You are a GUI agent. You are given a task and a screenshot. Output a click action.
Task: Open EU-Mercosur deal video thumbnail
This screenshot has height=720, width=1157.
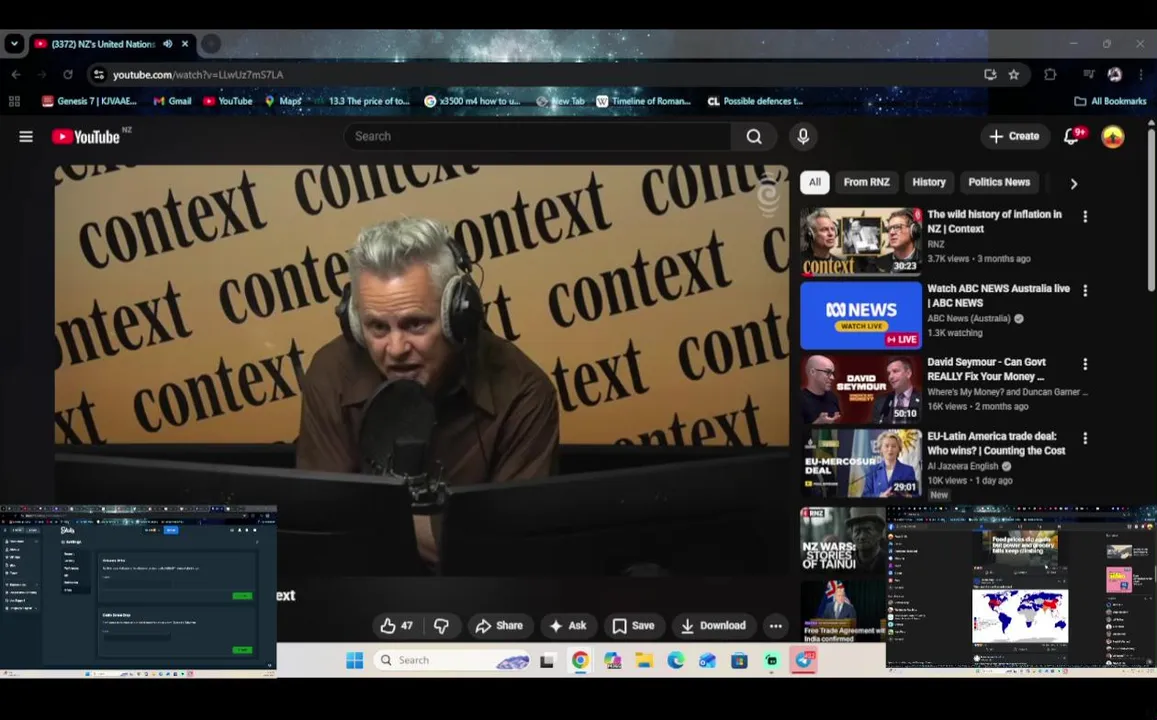[861, 463]
